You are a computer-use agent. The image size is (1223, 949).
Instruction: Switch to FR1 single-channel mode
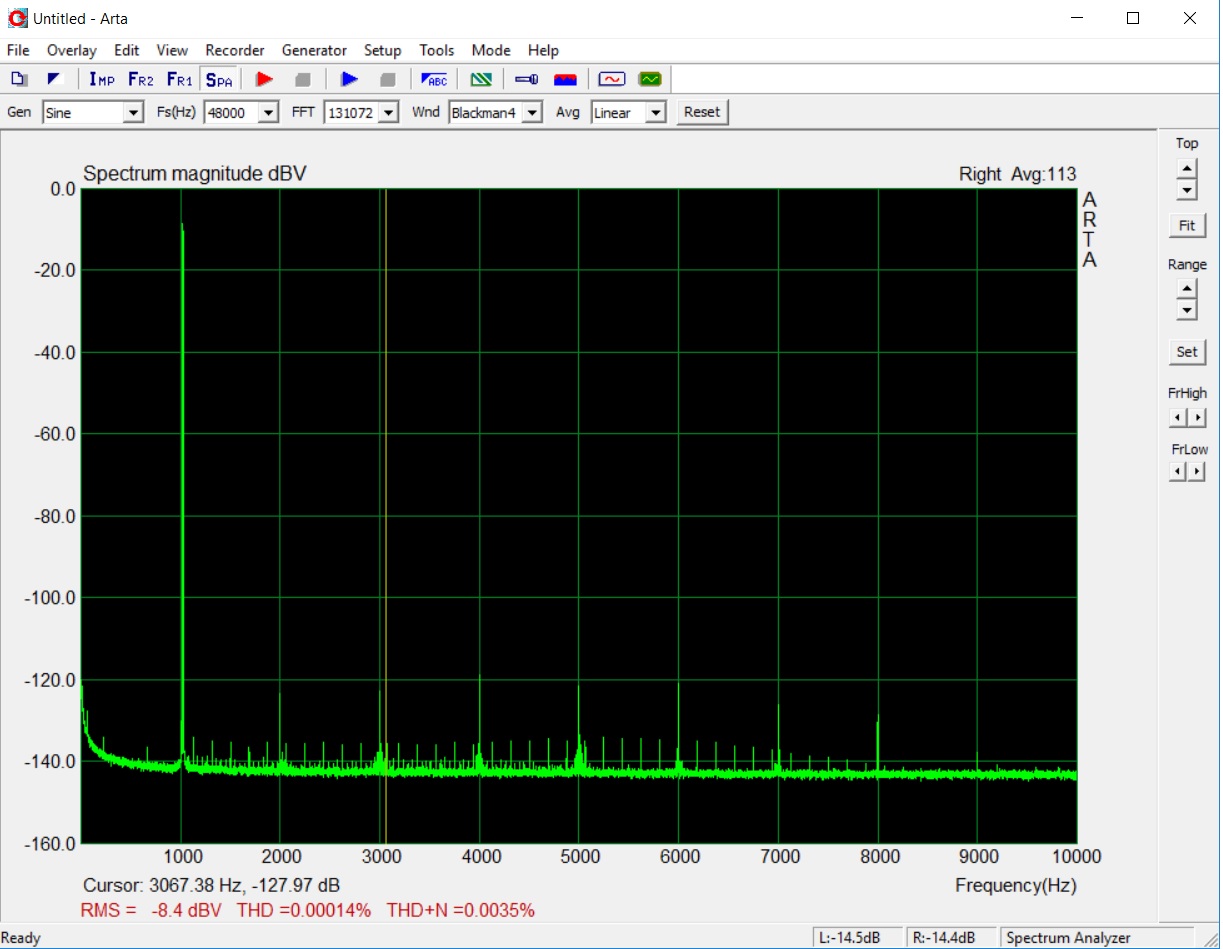click(180, 79)
